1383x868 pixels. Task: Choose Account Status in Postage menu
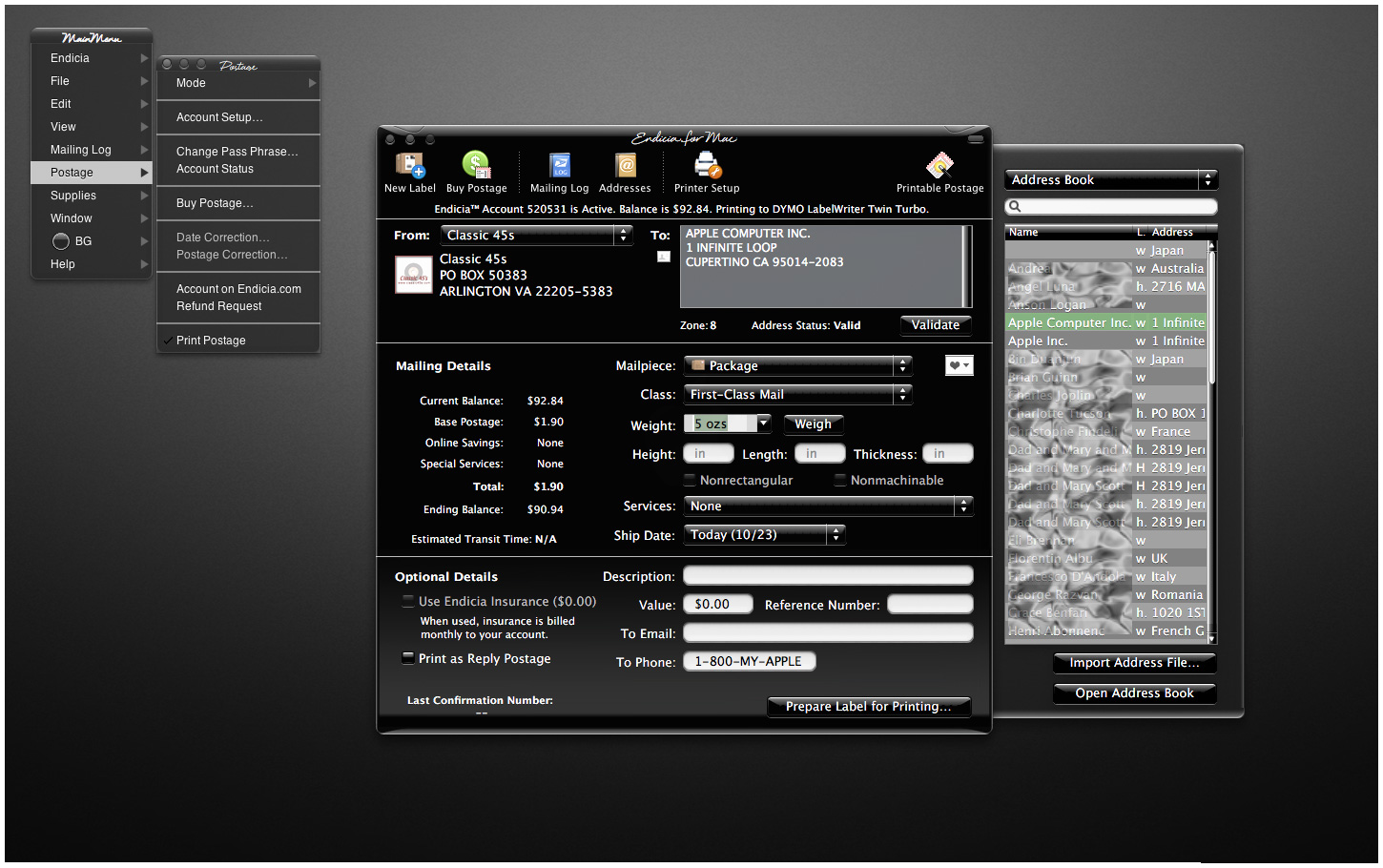tap(238, 169)
